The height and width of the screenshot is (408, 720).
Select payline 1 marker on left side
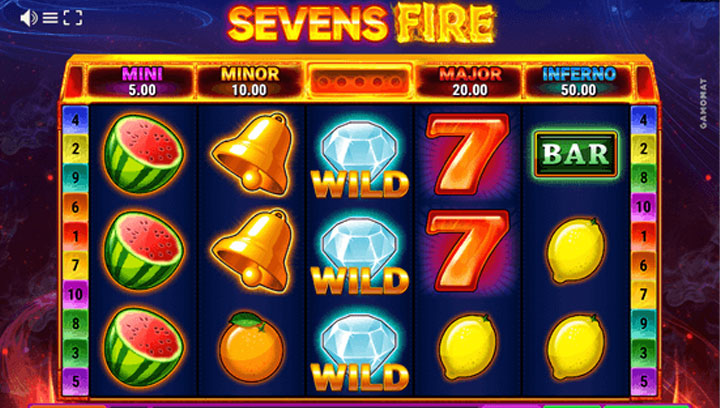[75, 236]
